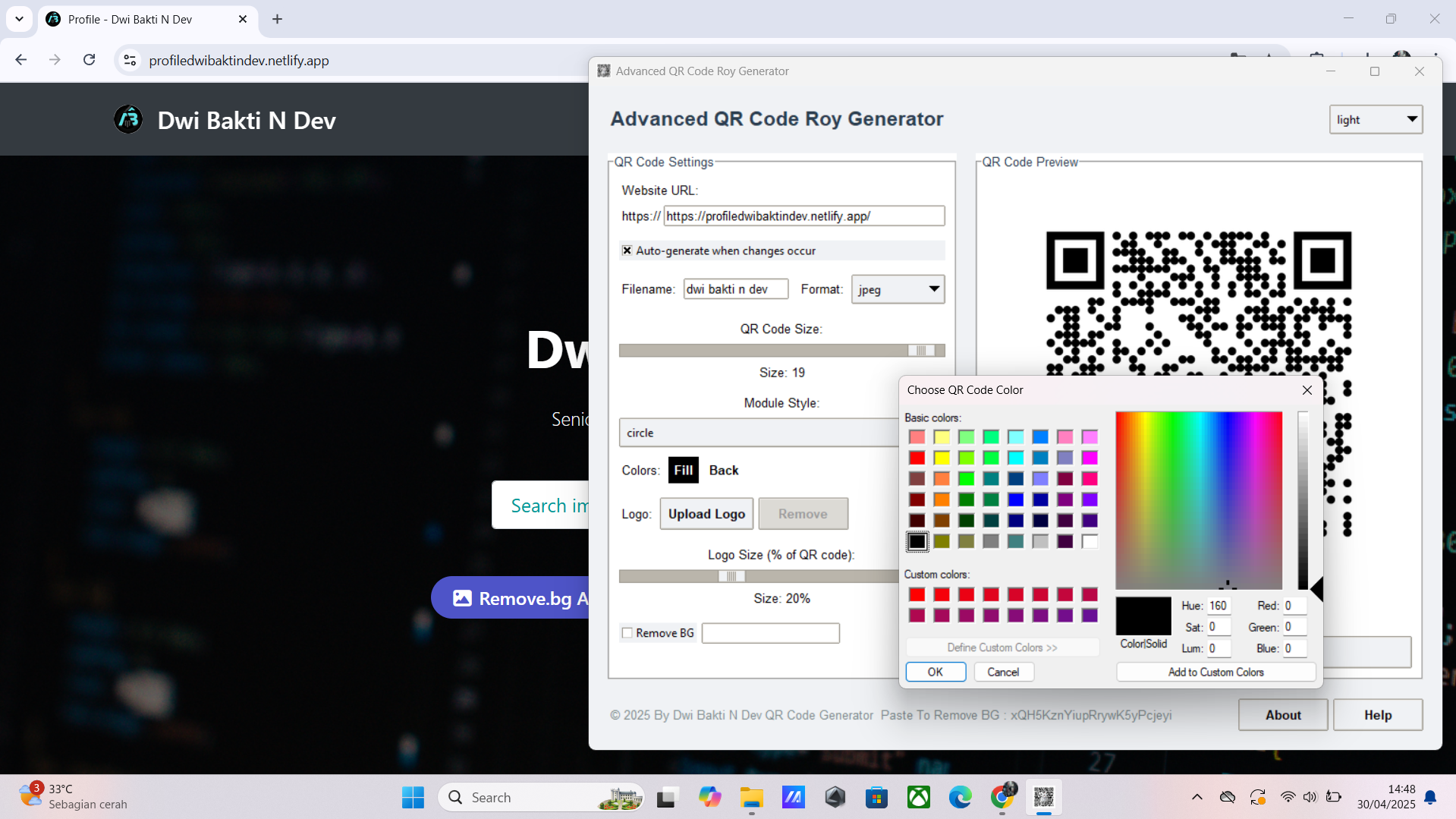1456x819 pixels.
Task: Click the Fill color swatch
Action: pyautogui.click(x=683, y=470)
